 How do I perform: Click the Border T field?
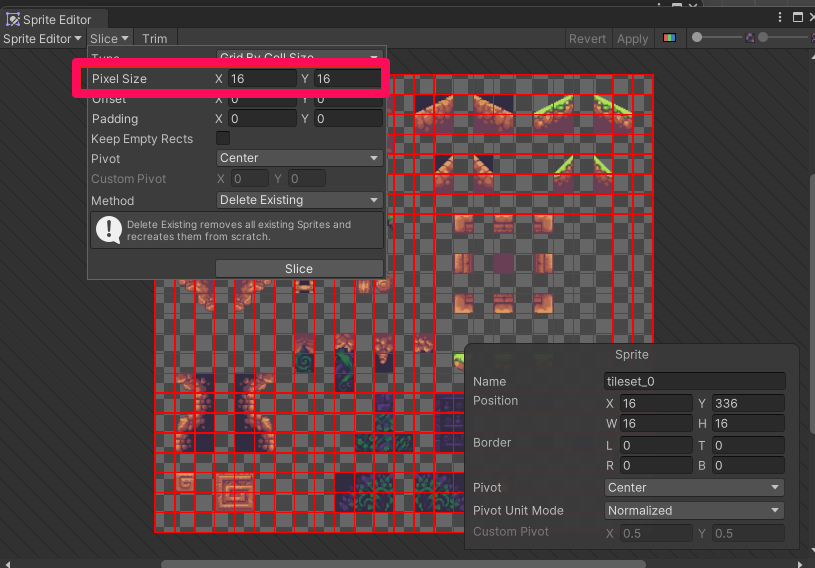pos(748,445)
